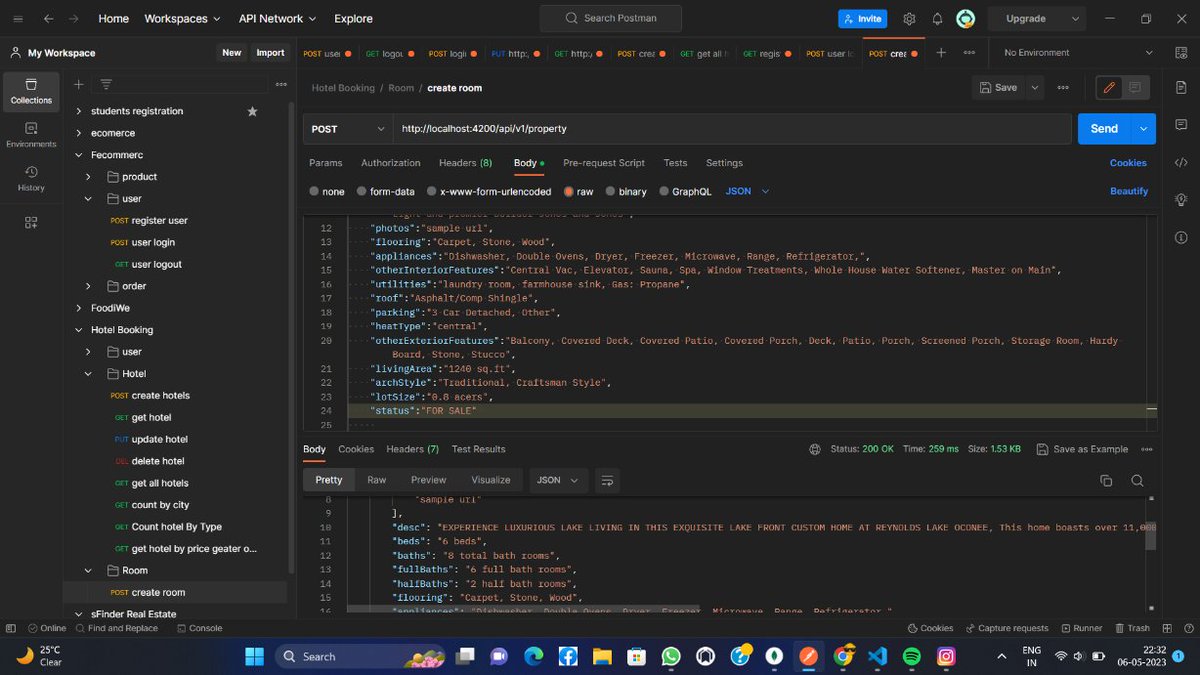This screenshot has width=1200, height=675.
Task: Open the get all hotels request
Action: click(x=160, y=483)
